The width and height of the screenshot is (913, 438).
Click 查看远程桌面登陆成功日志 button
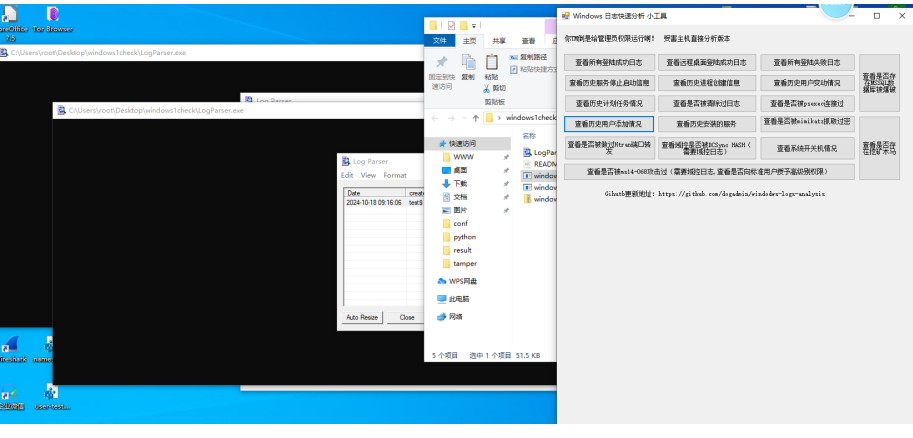(x=707, y=62)
